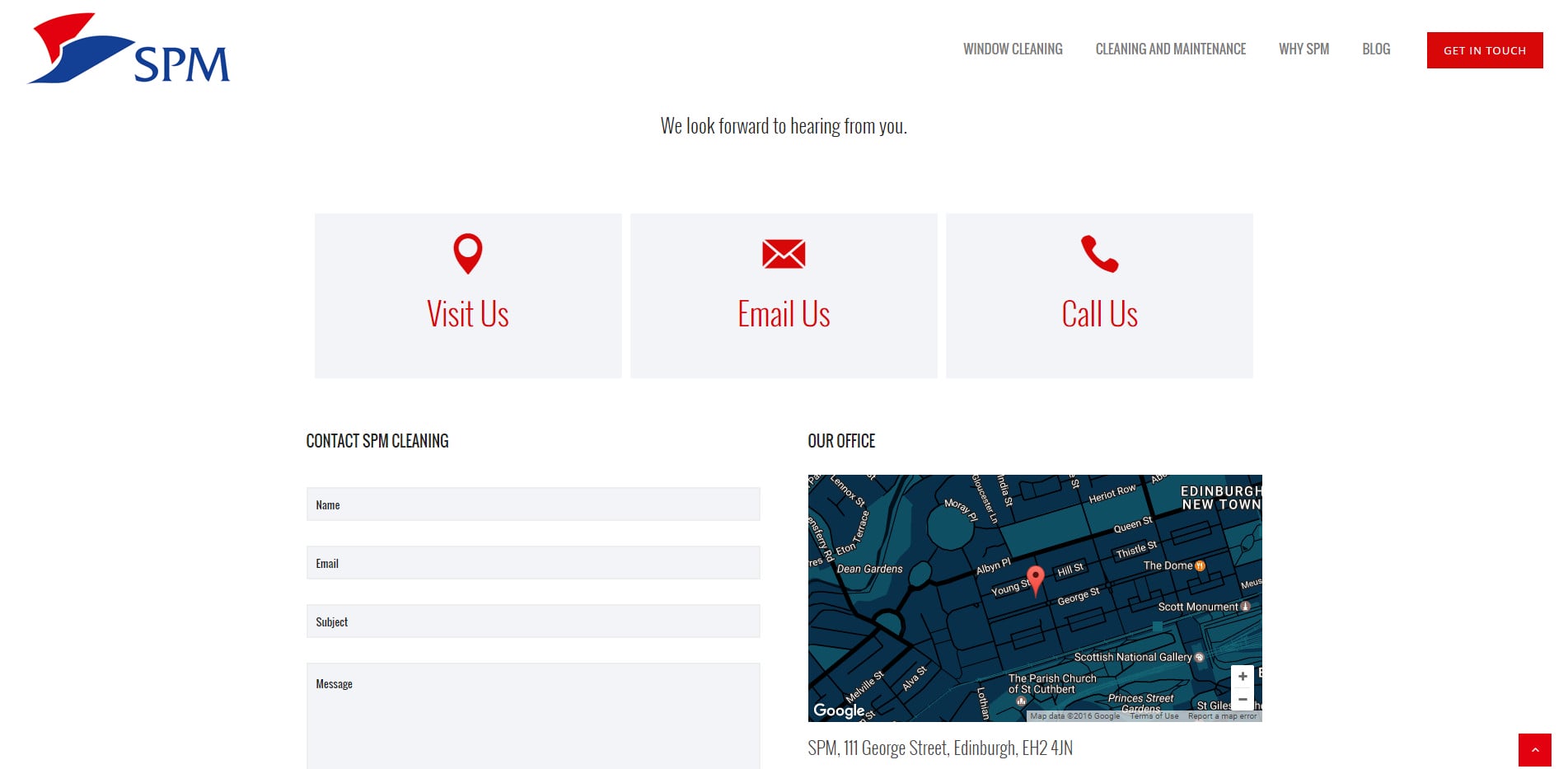The height and width of the screenshot is (769, 1568).
Task: Click the 'We look forward to hearing from you' text
Action: tap(784, 126)
